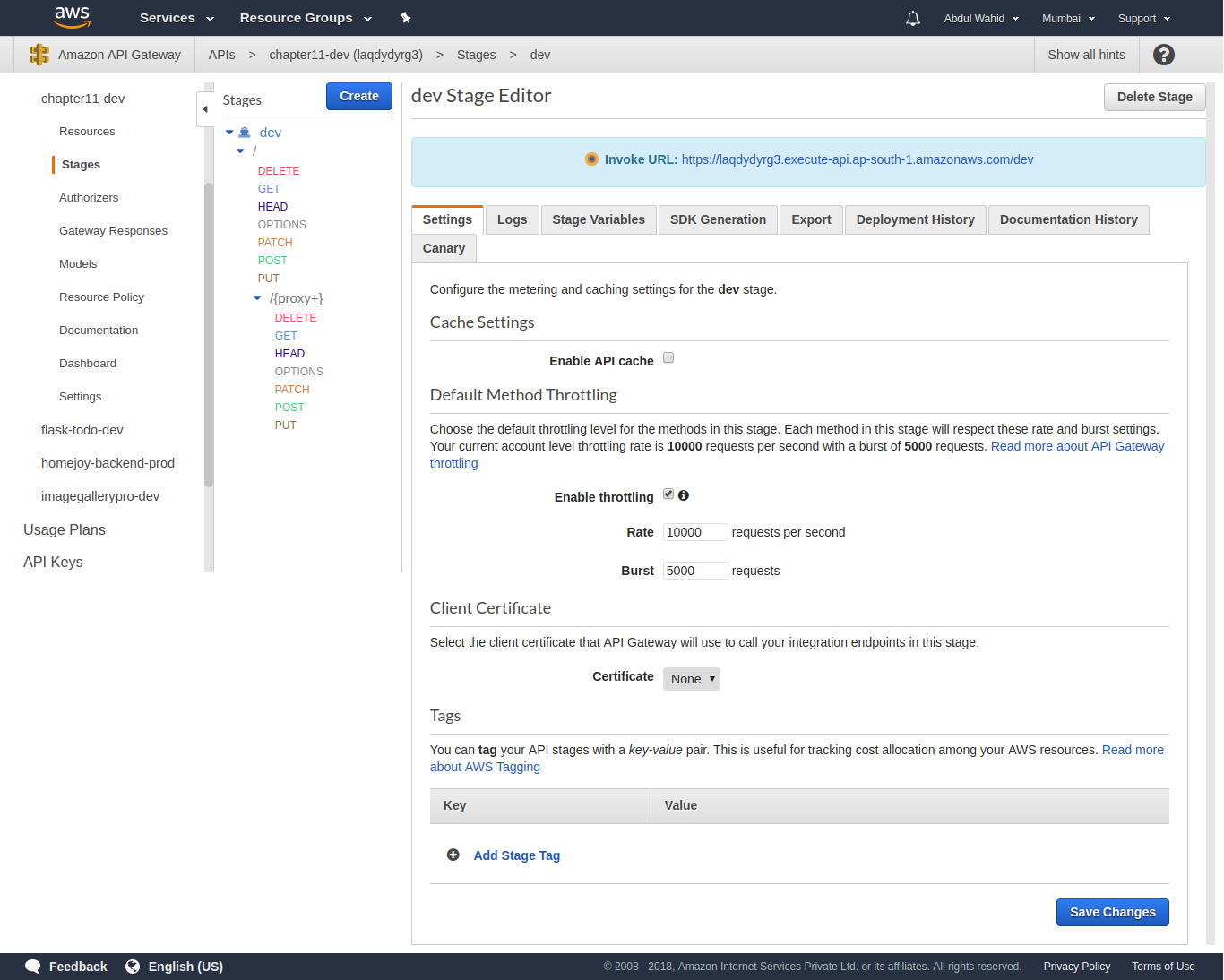Uncheck the Enable throttling checkbox
Screen dimensions: 1224x980
click(668, 494)
